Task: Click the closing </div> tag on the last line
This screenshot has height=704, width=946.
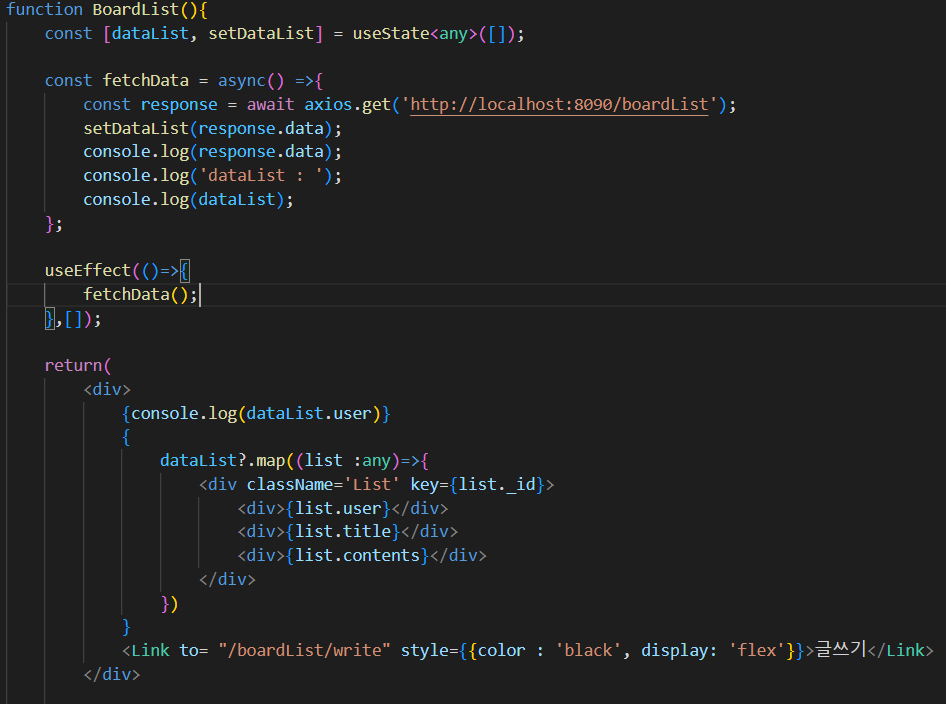Action: point(112,674)
